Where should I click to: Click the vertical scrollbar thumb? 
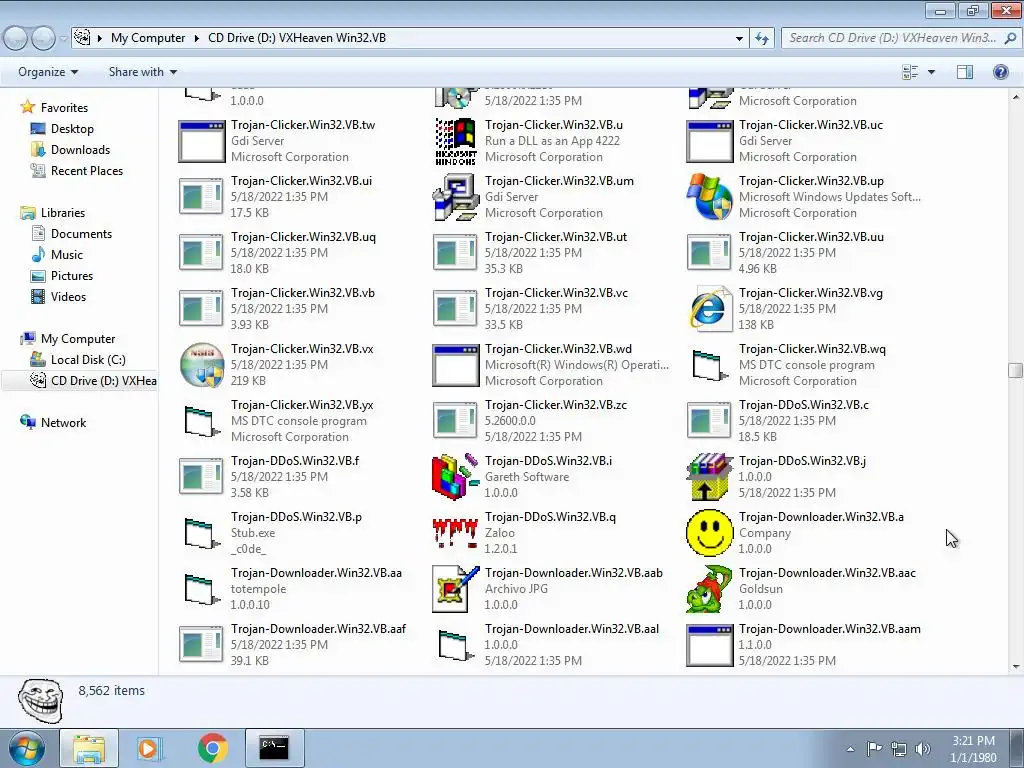(x=1015, y=370)
